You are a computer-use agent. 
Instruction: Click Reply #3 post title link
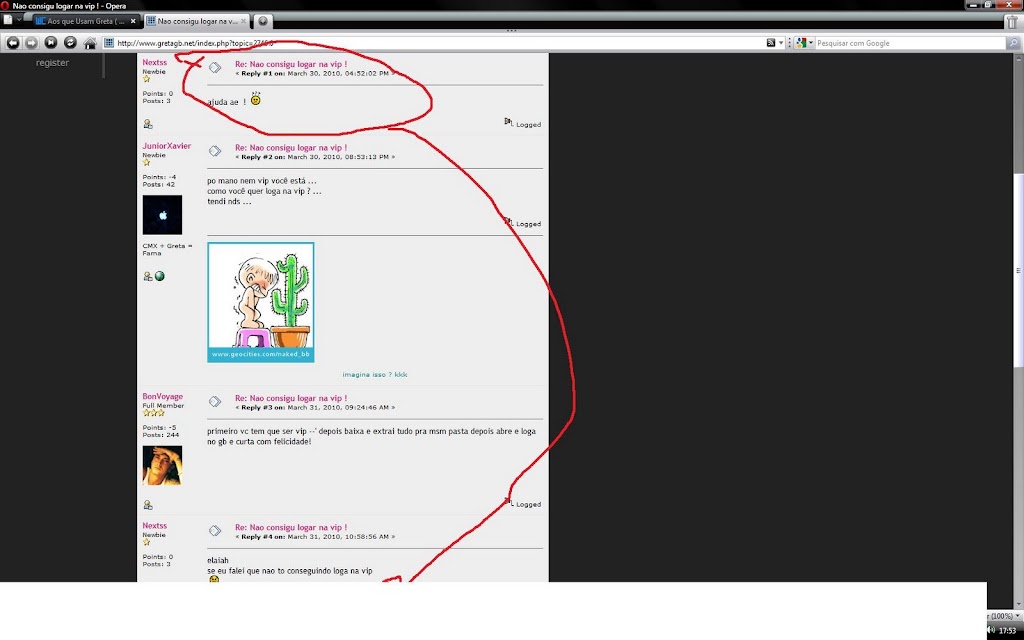click(291, 398)
